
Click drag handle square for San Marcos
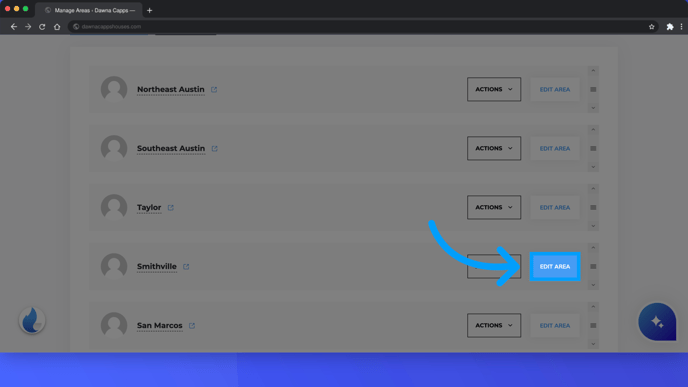click(x=593, y=326)
